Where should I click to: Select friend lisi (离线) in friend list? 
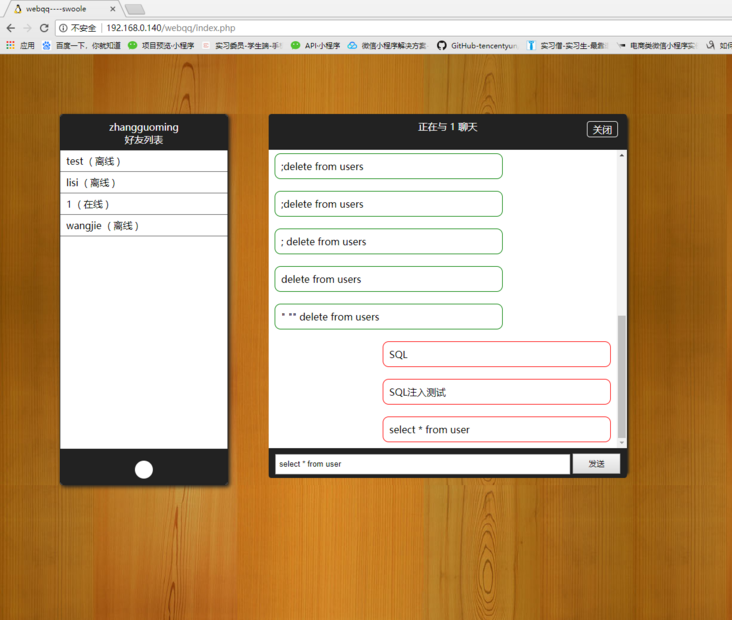tap(144, 183)
